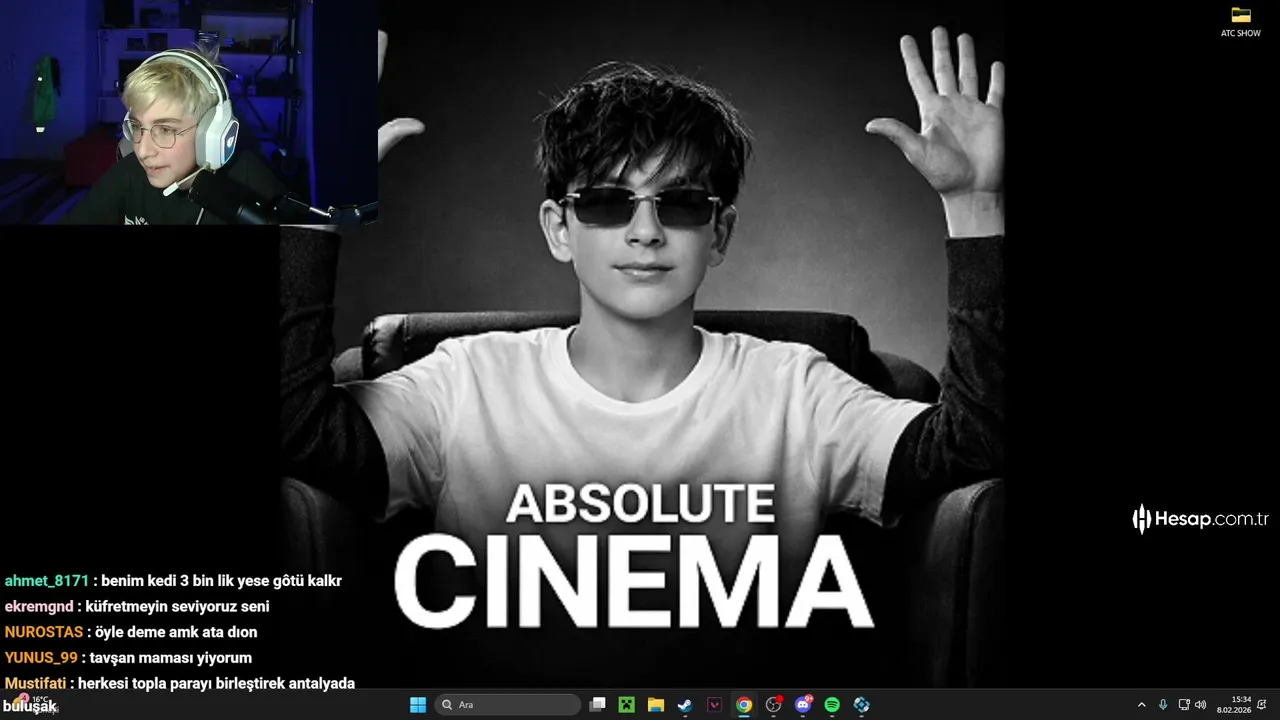Click the Absolute Cinema meme image

click(x=642, y=344)
